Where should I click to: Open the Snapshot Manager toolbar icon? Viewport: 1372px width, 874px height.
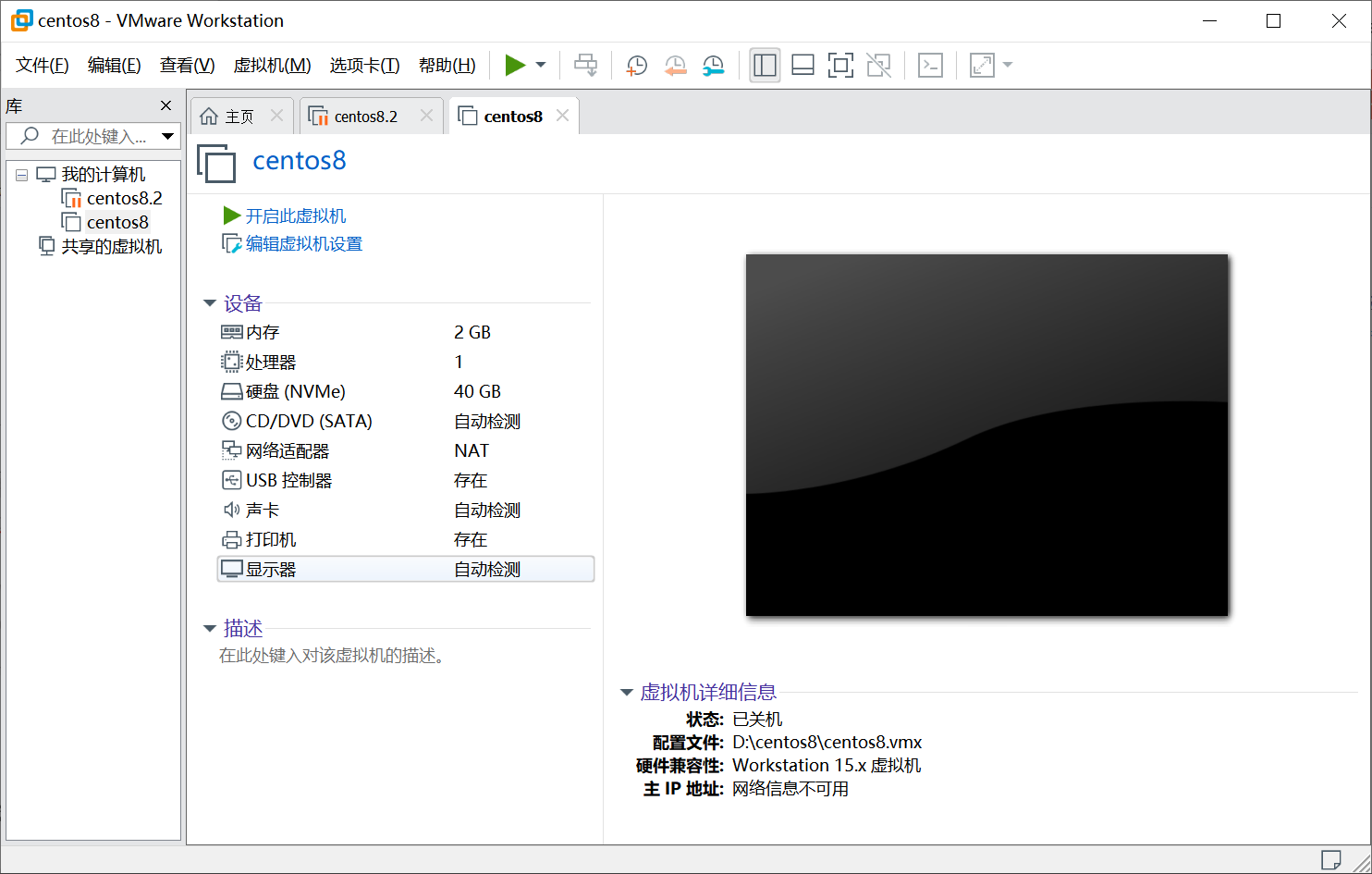tap(712, 65)
